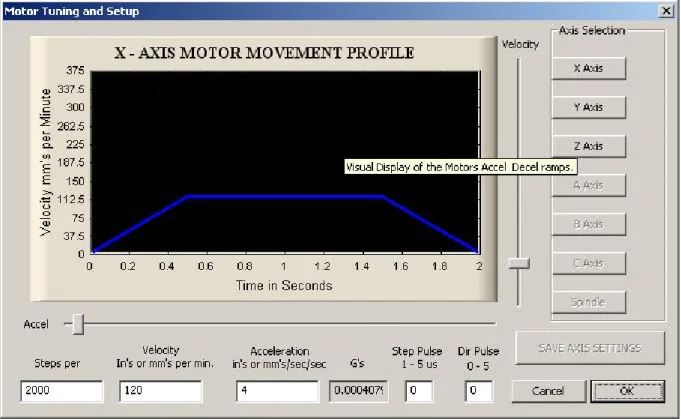
Task: Click the disabled A Axis button
Action: pos(588,185)
